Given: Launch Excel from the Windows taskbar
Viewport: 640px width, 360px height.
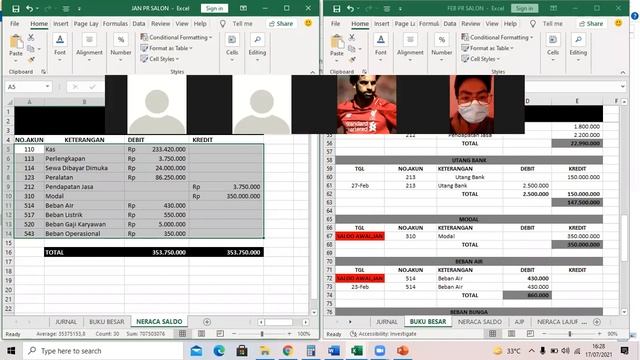Looking at the screenshot, I should coord(357,351).
